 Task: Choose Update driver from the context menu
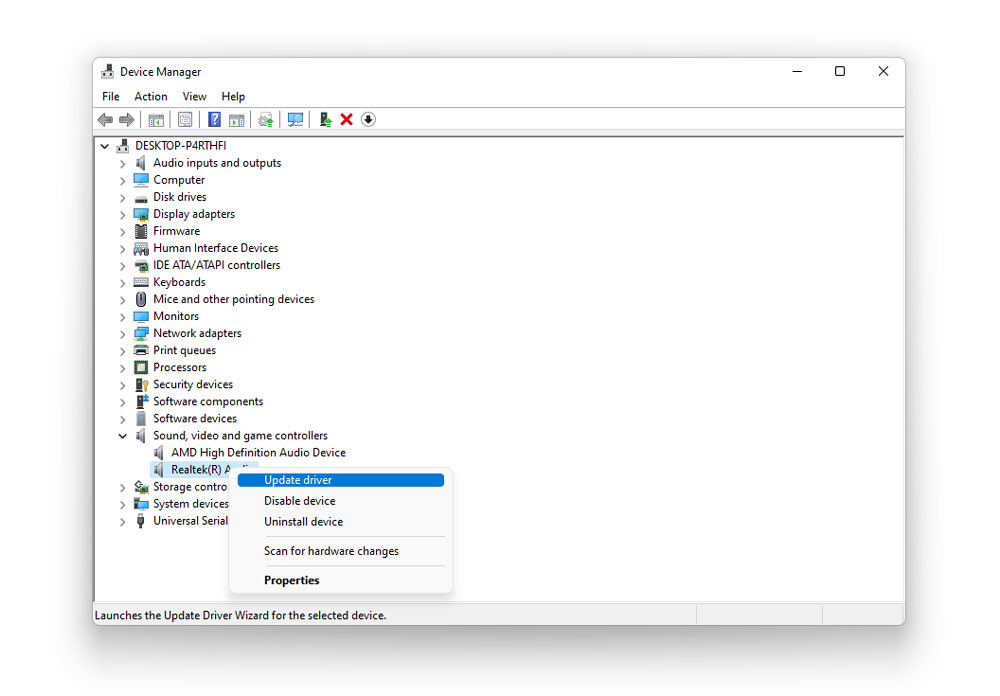tap(341, 480)
